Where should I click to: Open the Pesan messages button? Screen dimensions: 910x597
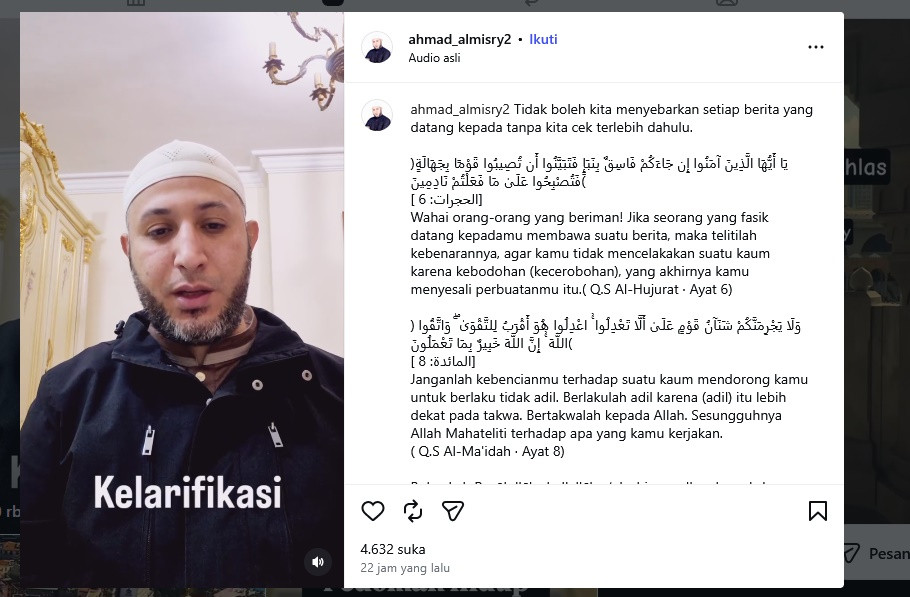(x=876, y=553)
